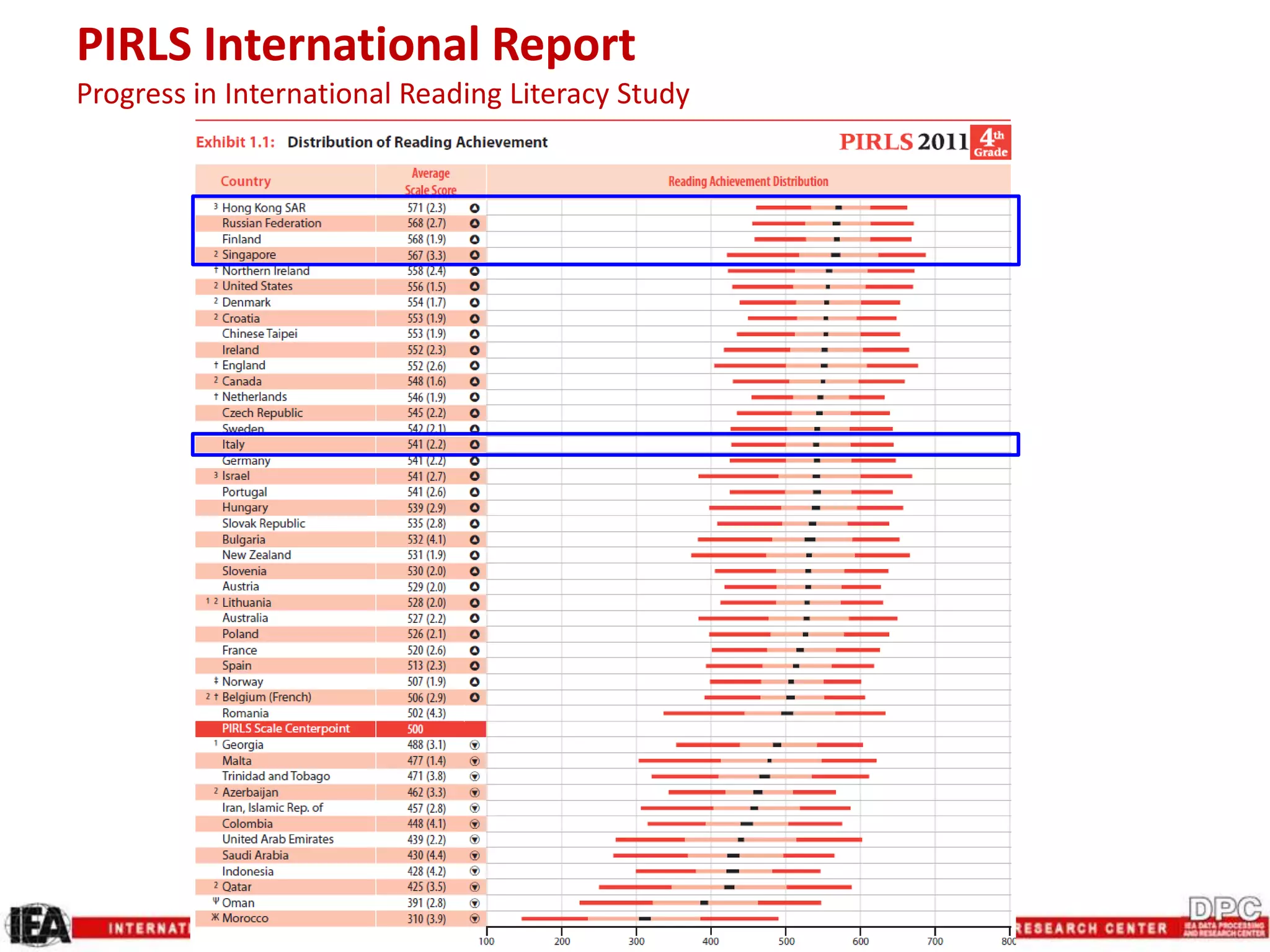Click the Spain score '513 (2.3)'
The width and height of the screenshot is (1270, 952).
click(427, 666)
